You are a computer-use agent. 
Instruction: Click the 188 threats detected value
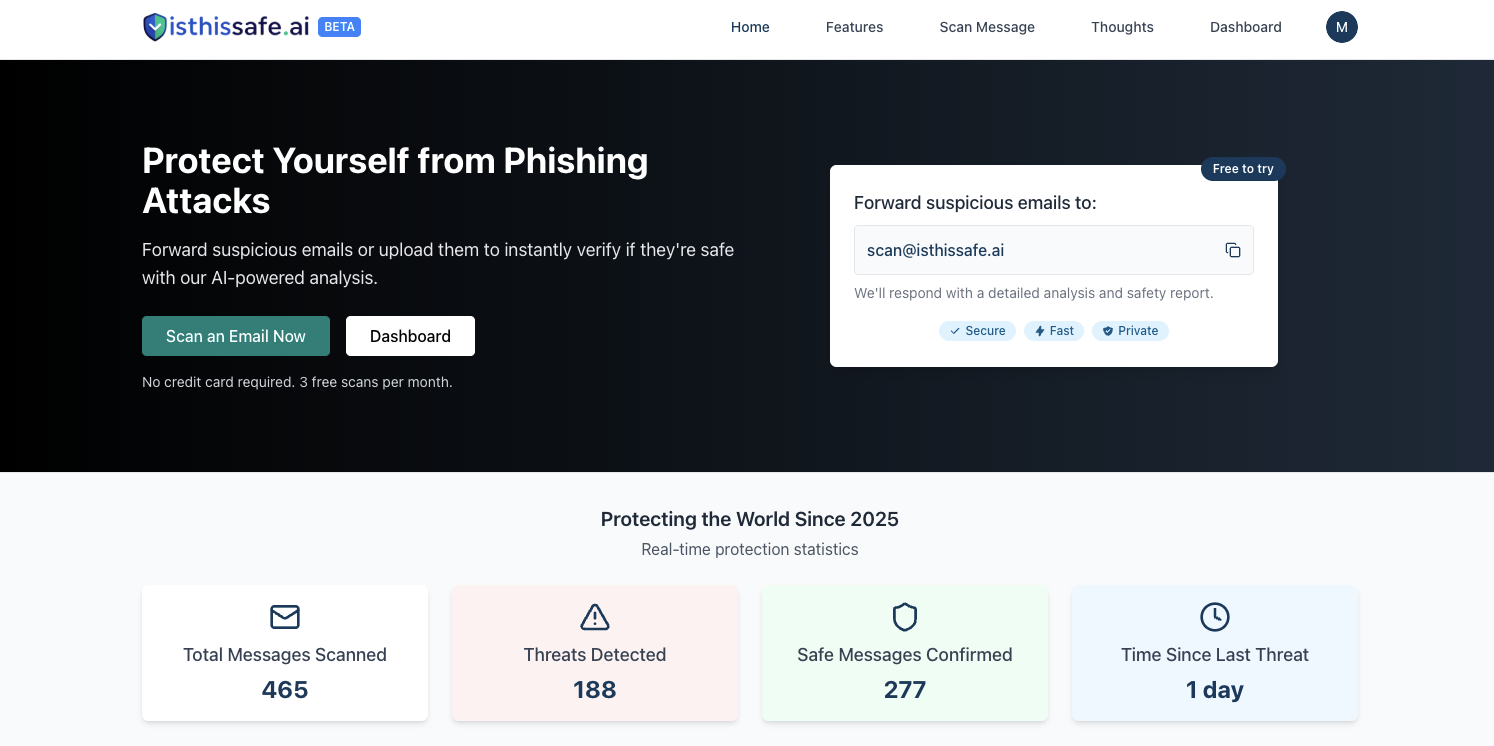click(595, 690)
